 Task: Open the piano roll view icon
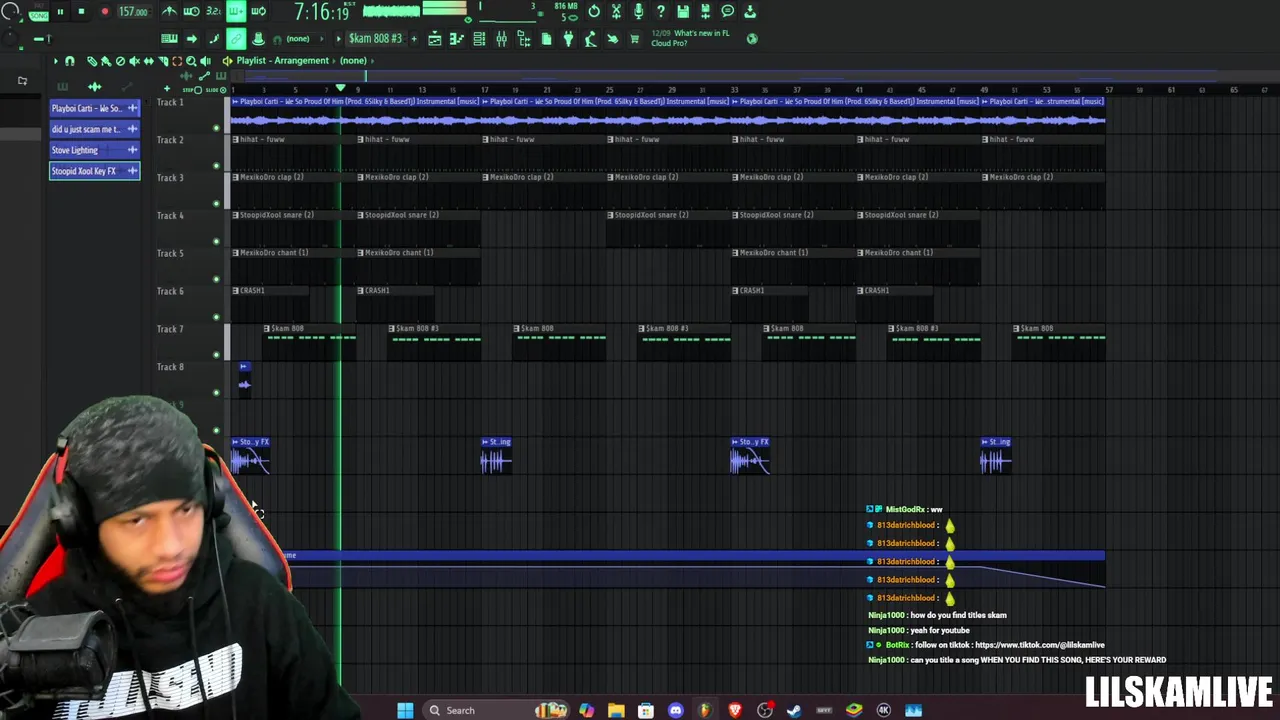point(457,38)
